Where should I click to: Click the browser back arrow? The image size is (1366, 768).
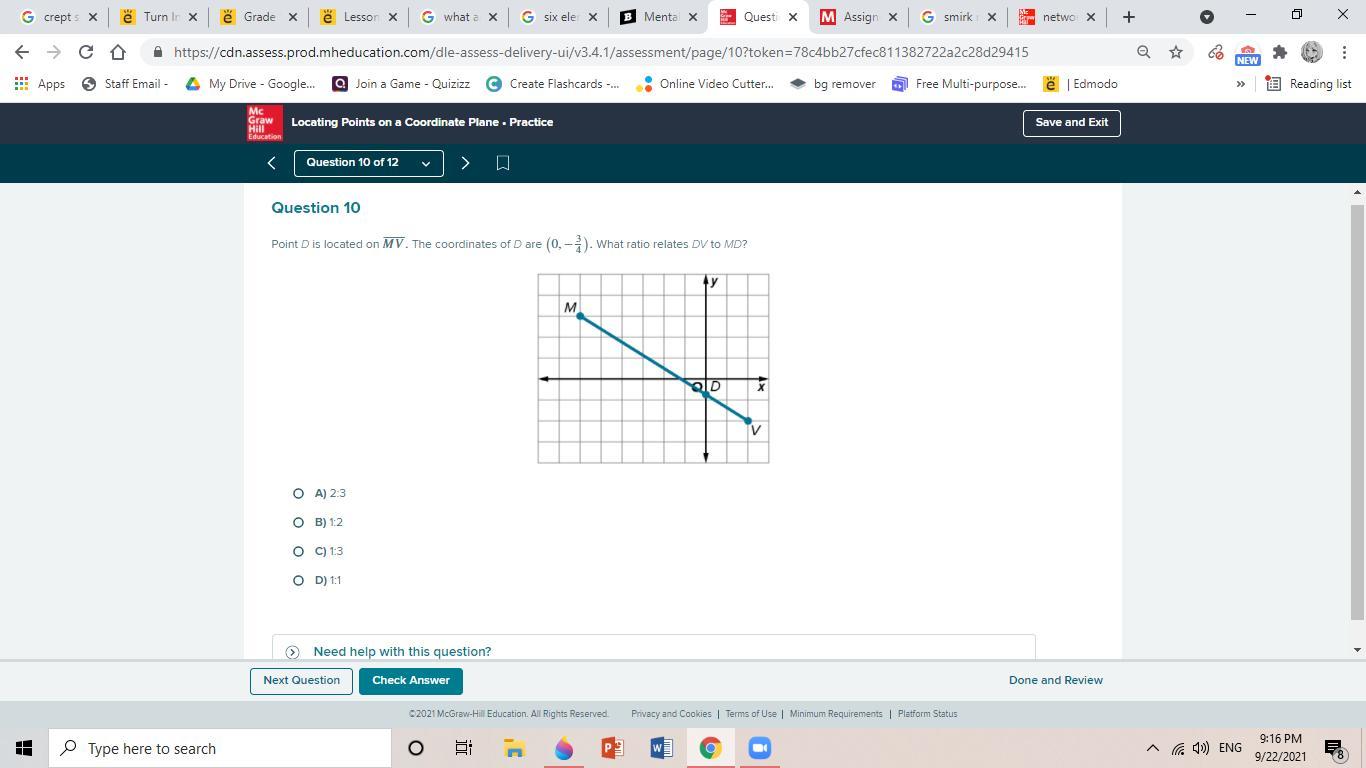tap(22, 52)
